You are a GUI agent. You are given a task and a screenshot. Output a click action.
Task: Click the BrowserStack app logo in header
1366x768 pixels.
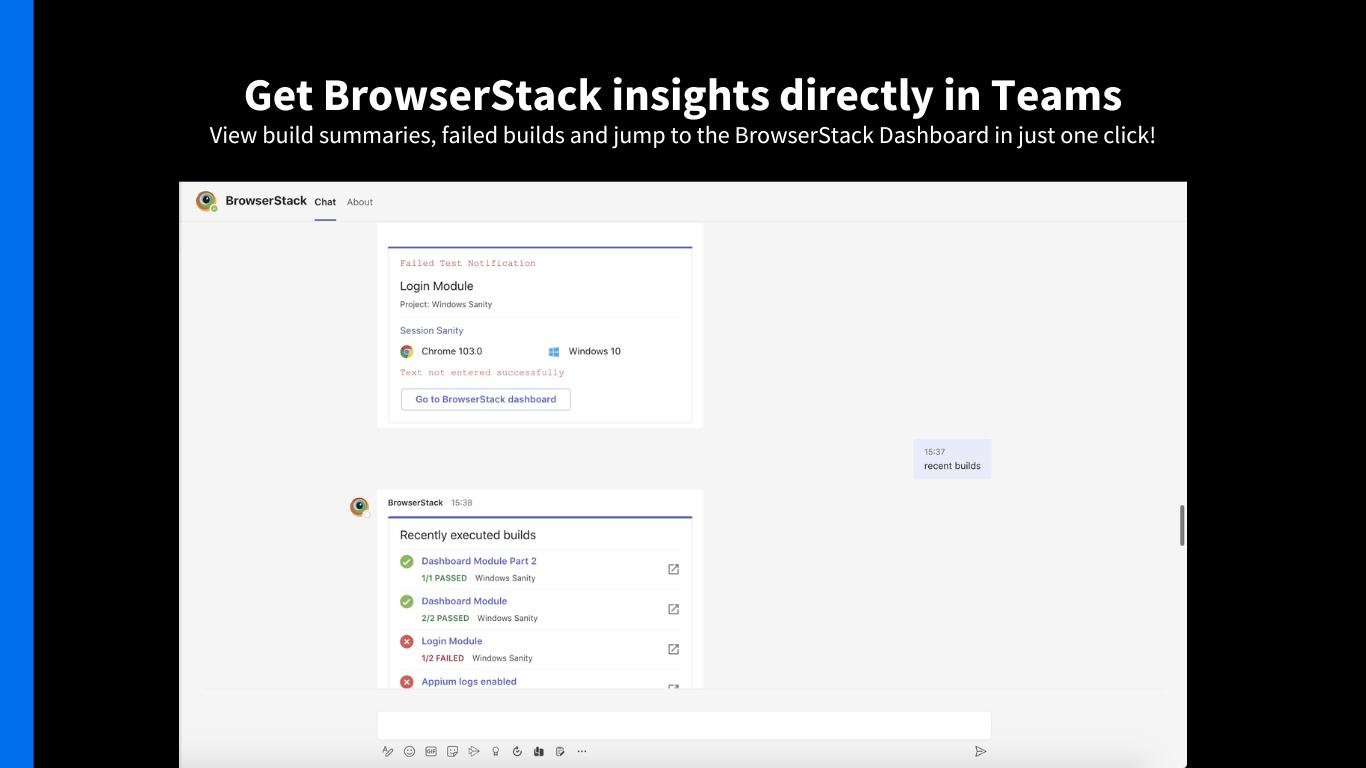coord(207,201)
